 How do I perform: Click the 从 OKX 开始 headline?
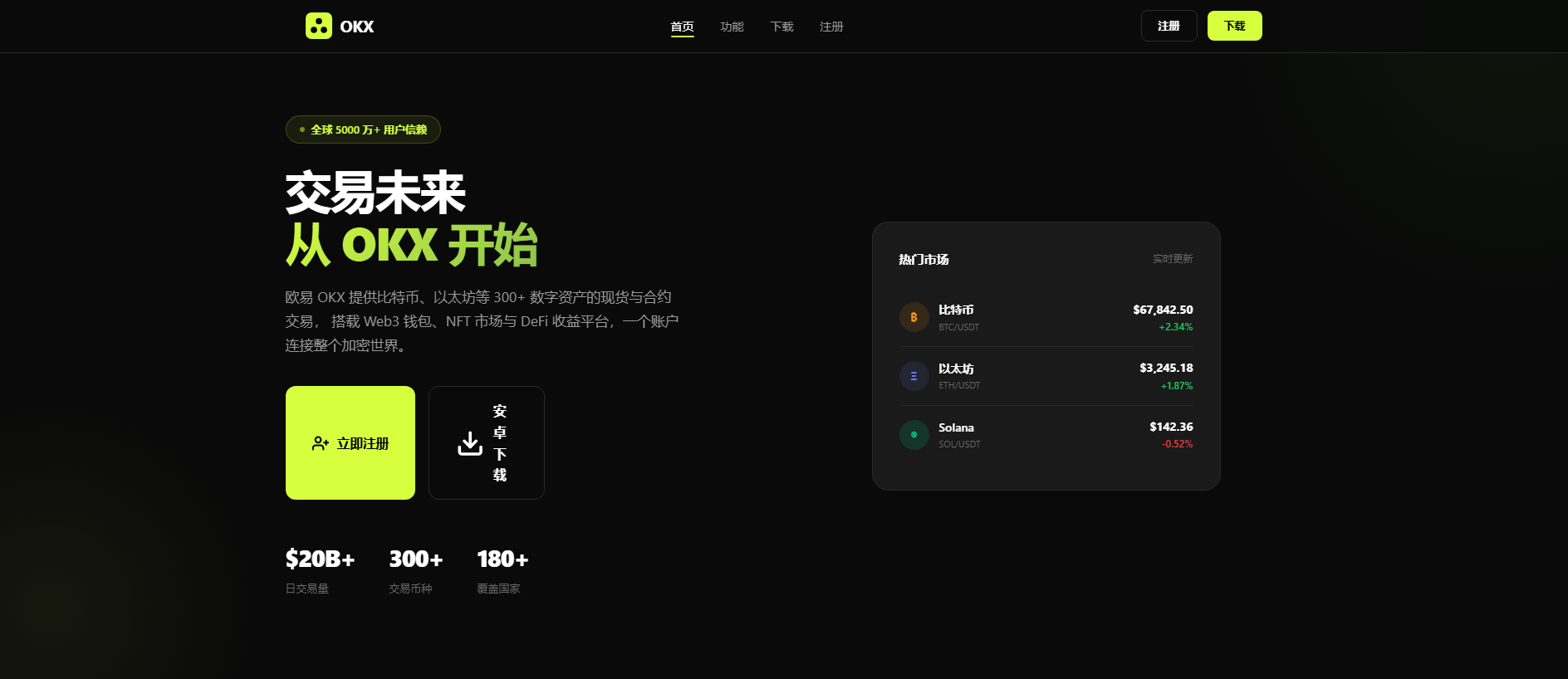(x=412, y=245)
